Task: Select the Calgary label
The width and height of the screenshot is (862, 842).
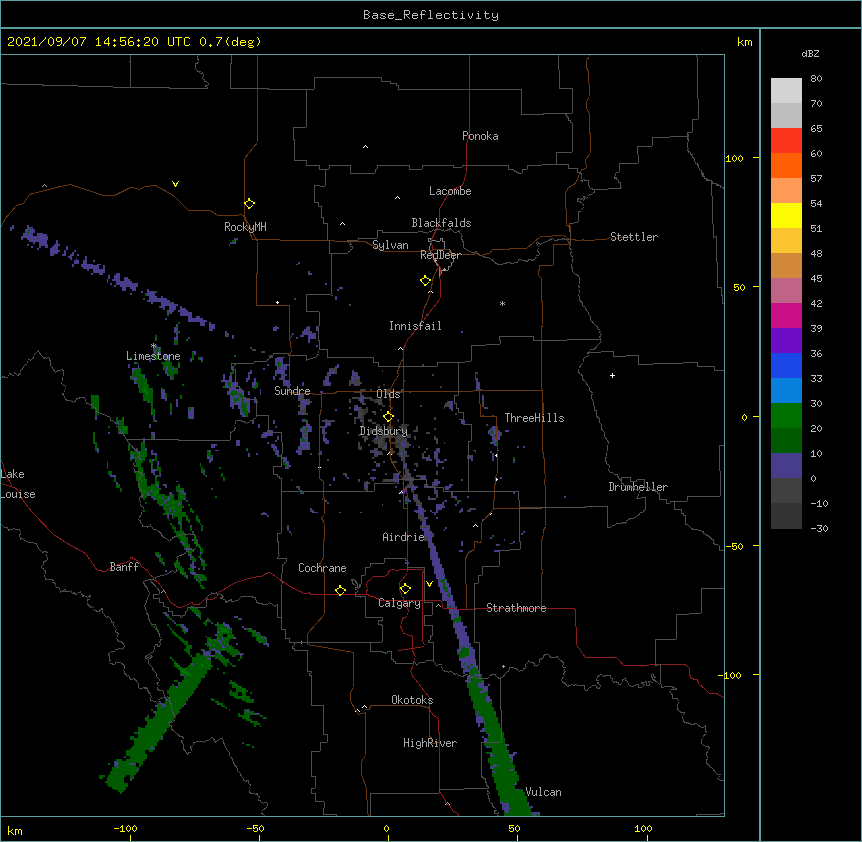Action: (x=399, y=603)
